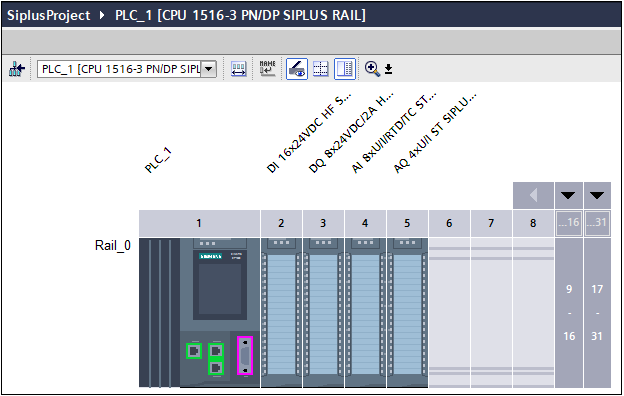Click the ...31 collapsed slot header
The image size is (624, 396).
pyautogui.click(x=597, y=222)
